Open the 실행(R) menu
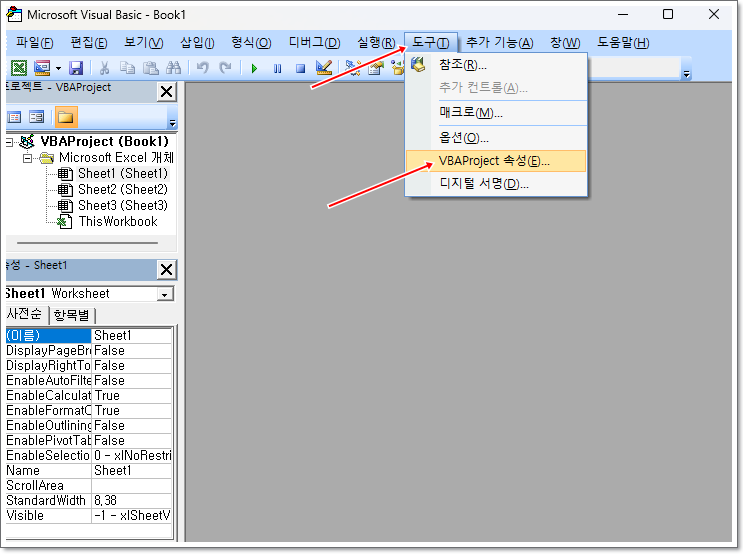This screenshot has width=744, height=554. [x=376, y=43]
